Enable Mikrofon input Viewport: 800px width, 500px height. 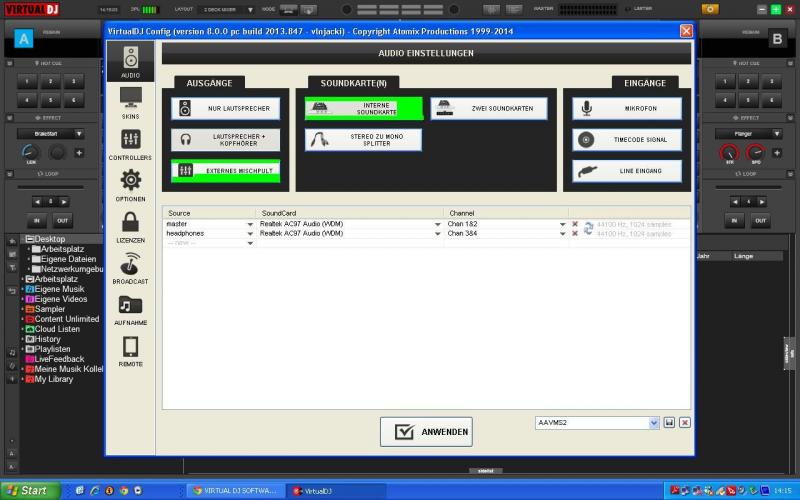[x=627, y=109]
